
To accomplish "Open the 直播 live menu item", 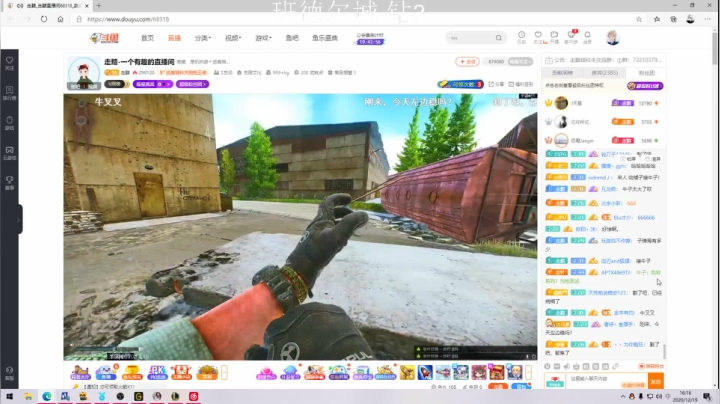I will point(174,38).
